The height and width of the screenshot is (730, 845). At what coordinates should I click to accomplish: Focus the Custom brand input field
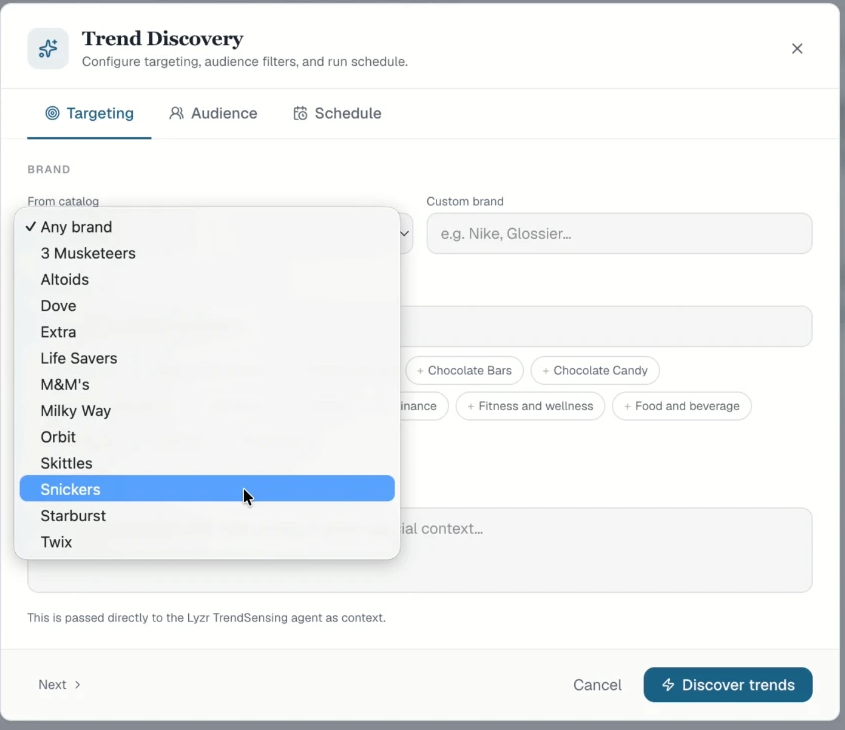click(x=619, y=234)
